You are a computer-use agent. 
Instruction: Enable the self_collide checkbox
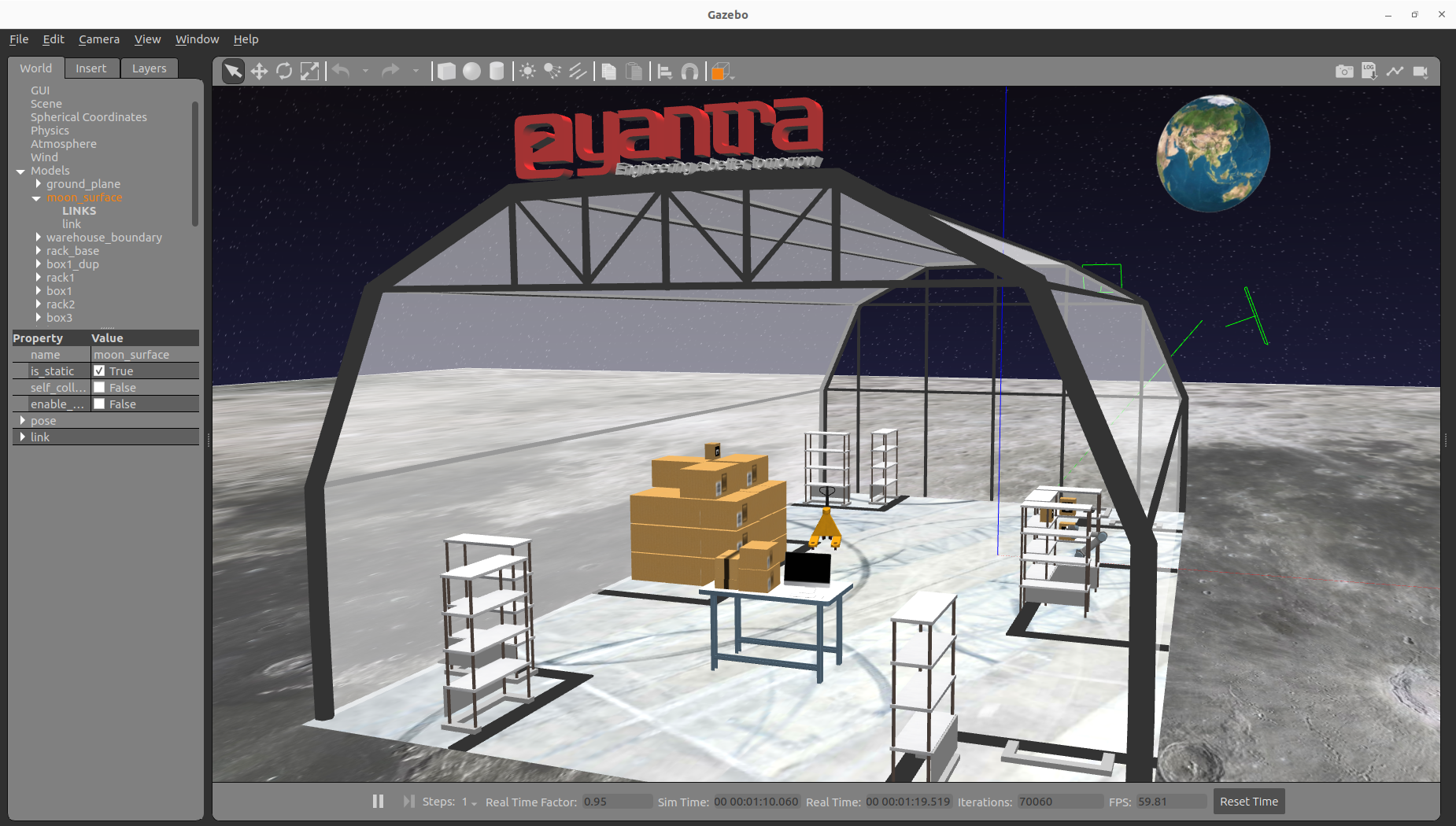coord(99,387)
